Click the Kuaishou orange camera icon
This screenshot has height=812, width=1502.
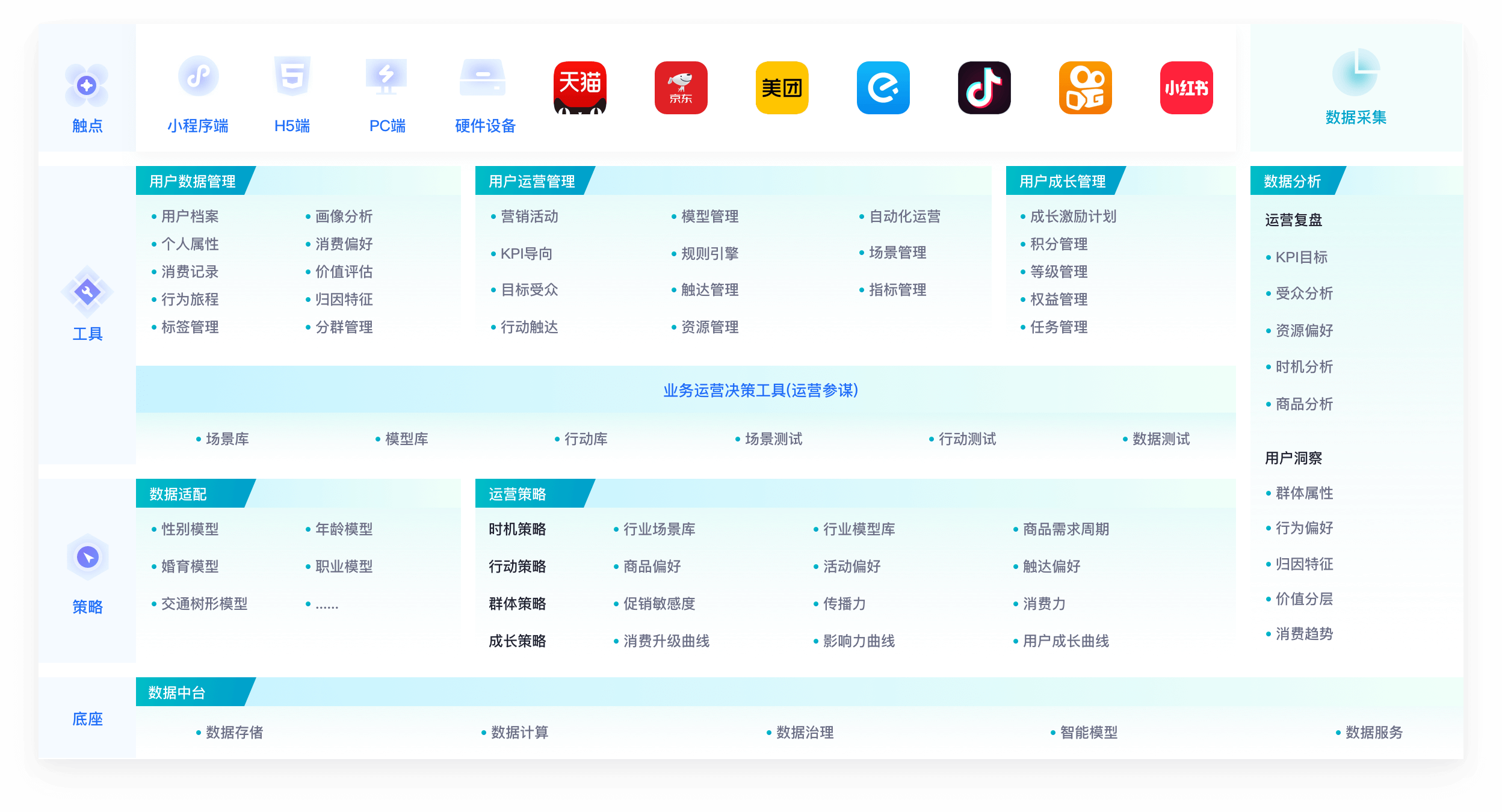(x=1085, y=88)
